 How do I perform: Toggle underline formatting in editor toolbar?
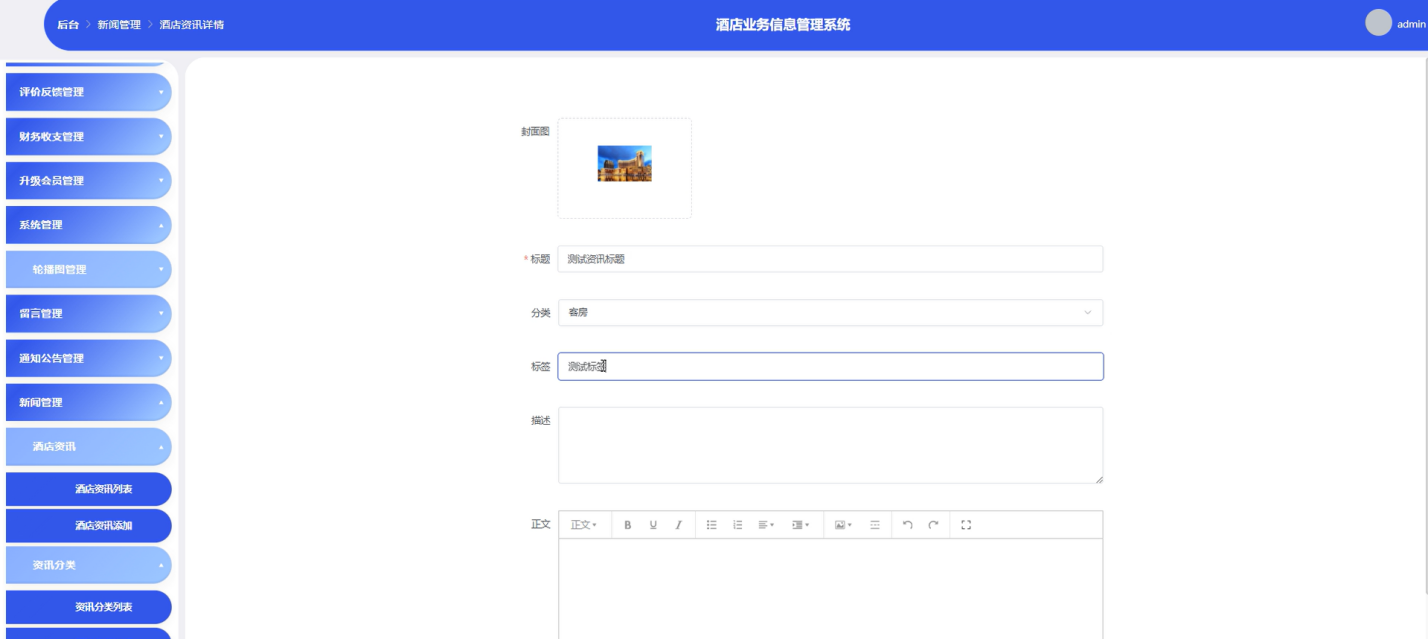coord(653,525)
